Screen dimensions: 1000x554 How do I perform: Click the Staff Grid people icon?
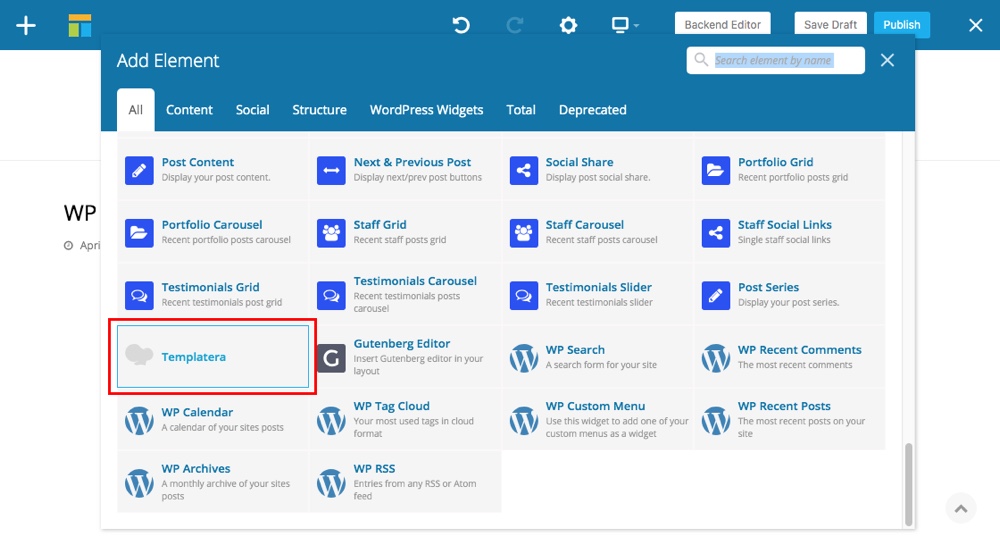click(x=331, y=233)
